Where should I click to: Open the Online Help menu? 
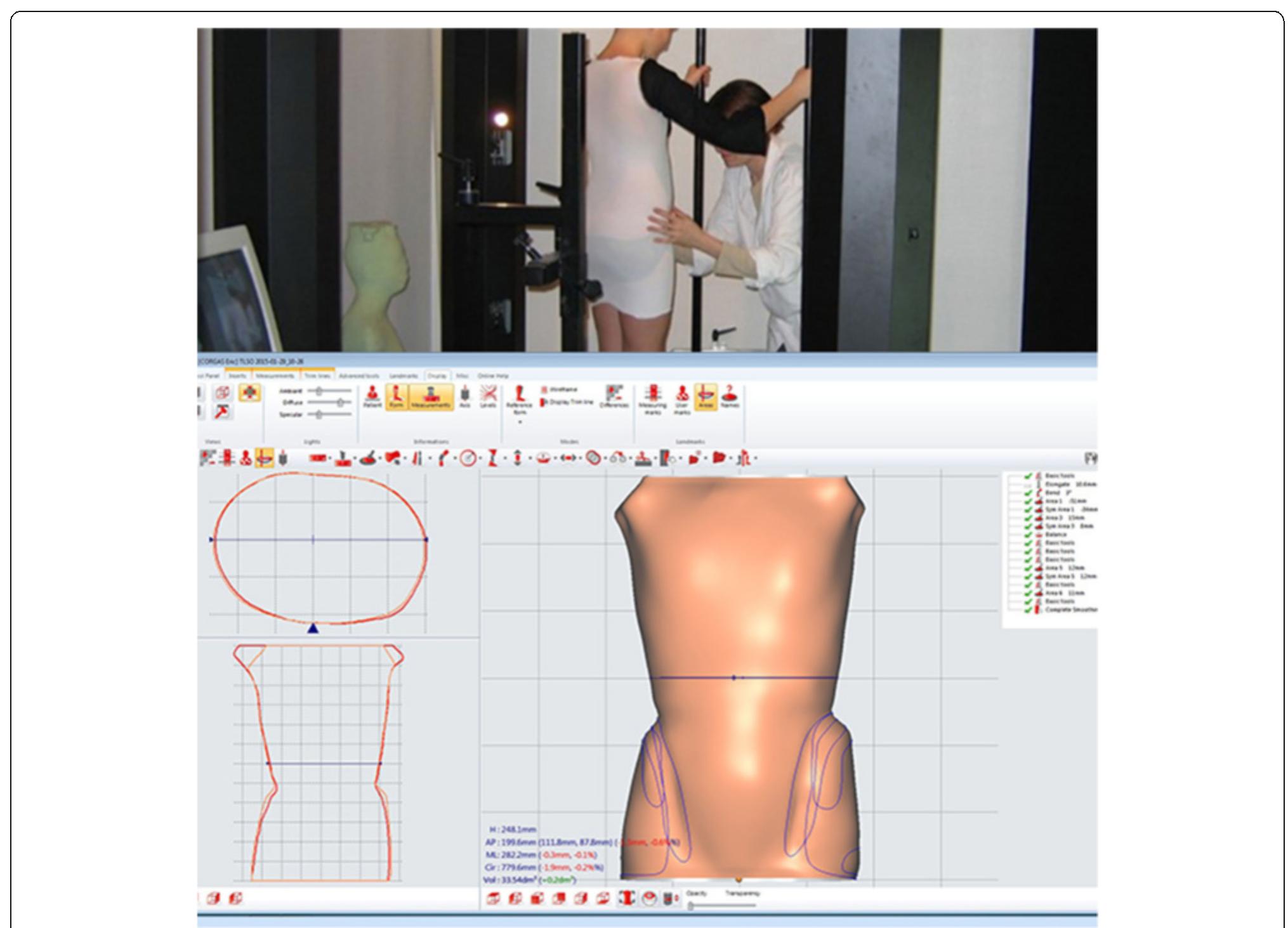tap(493, 376)
